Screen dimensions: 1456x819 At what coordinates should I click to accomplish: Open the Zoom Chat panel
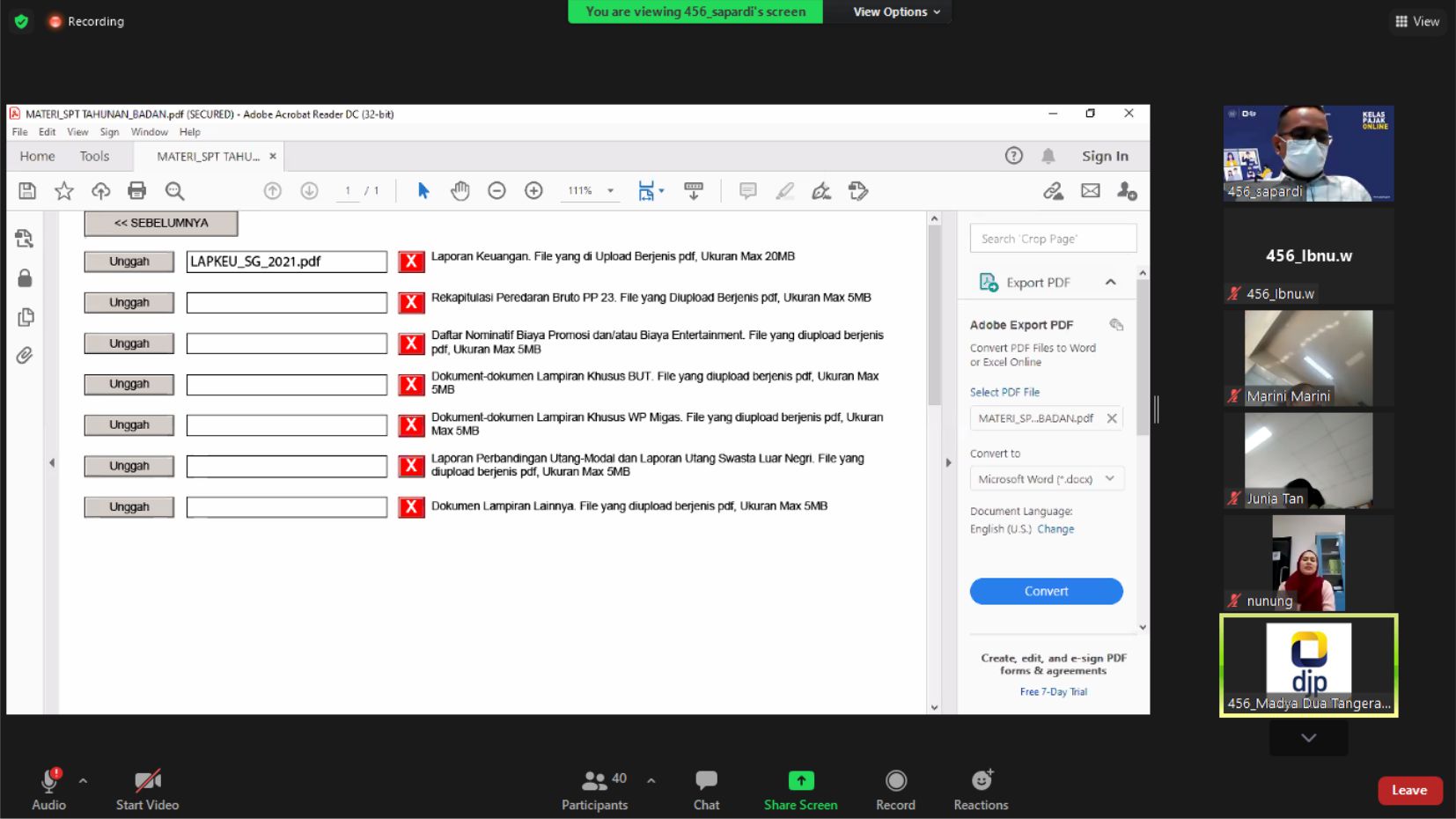pos(706,781)
